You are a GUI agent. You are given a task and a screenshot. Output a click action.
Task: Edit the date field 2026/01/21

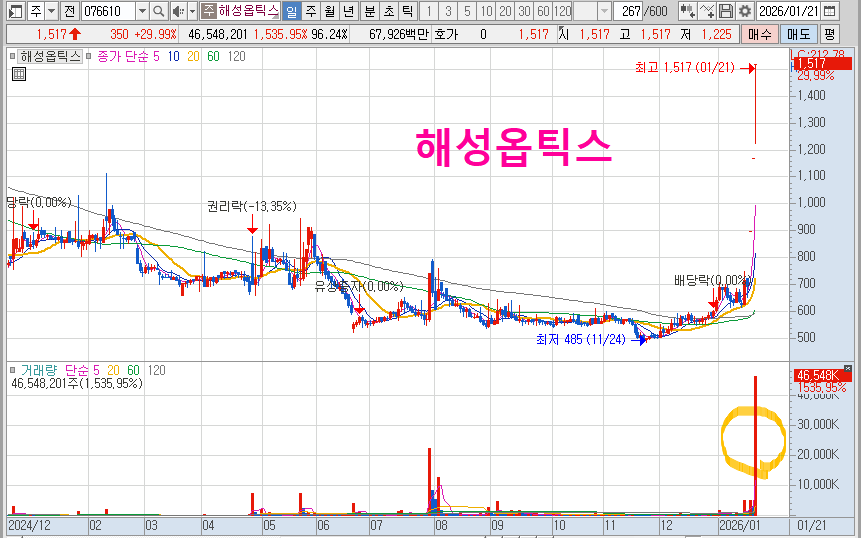coord(789,10)
